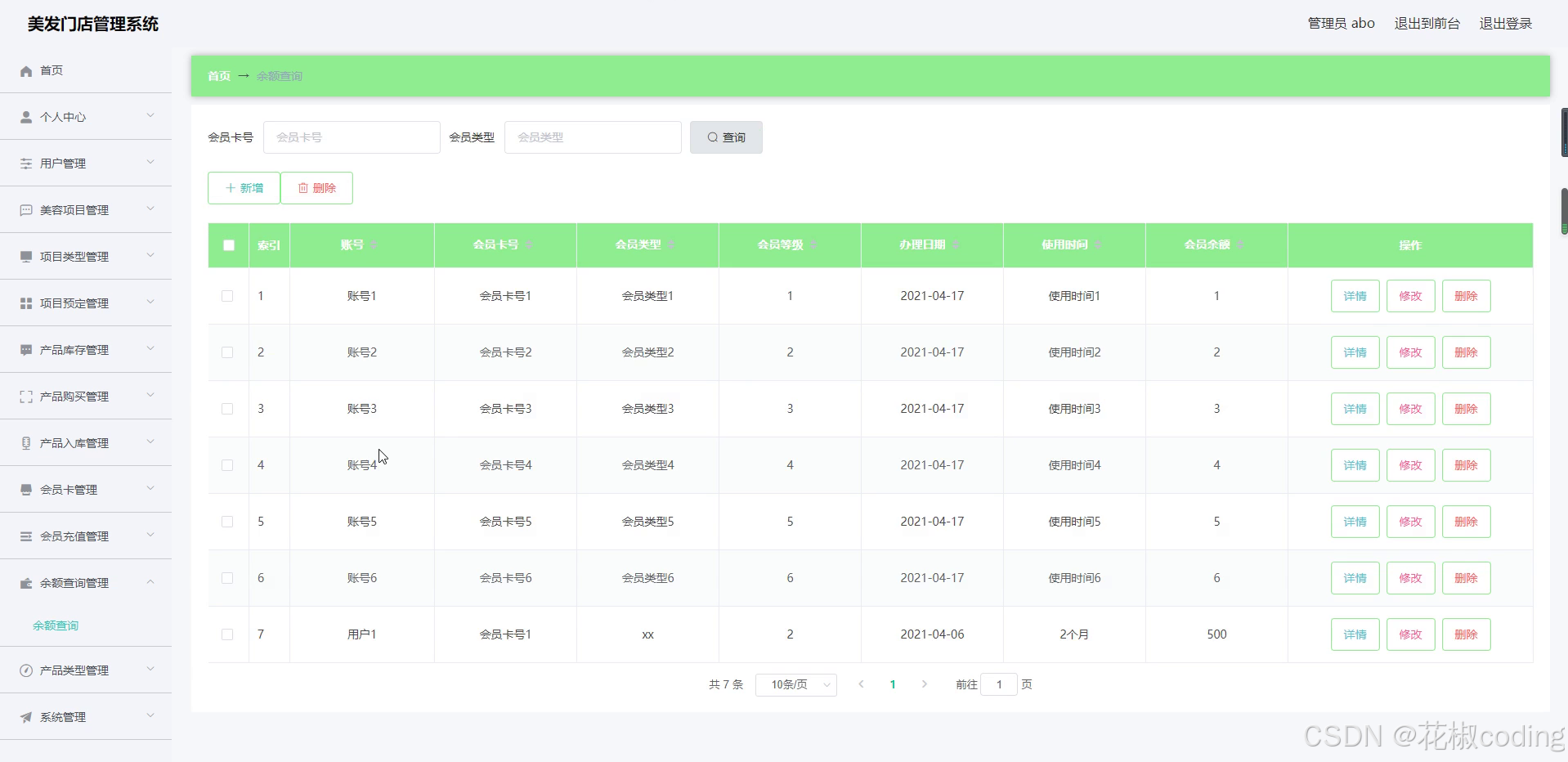Click the icon beside 余额查询管理

tap(26, 583)
